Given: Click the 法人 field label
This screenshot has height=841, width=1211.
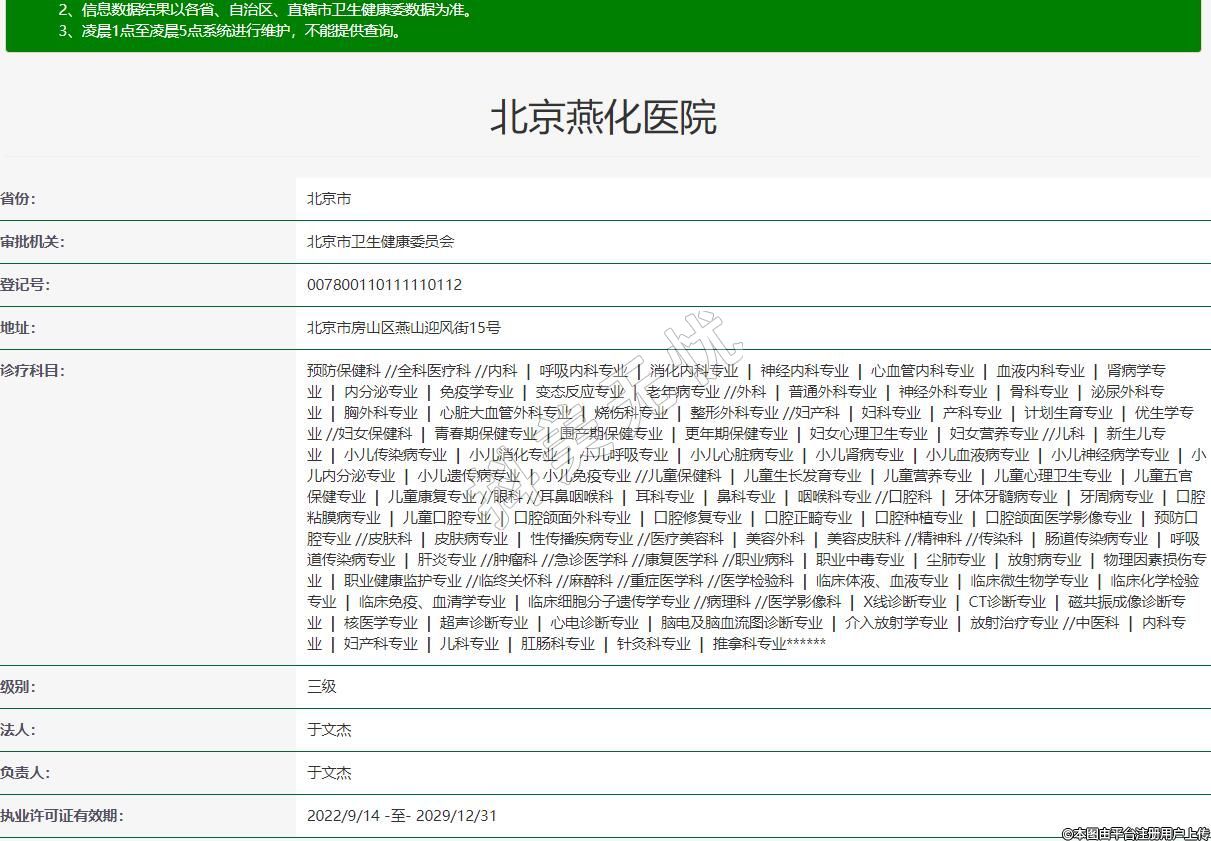Looking at the screenshot, I should pyautogui.click(x=18, y=730).
